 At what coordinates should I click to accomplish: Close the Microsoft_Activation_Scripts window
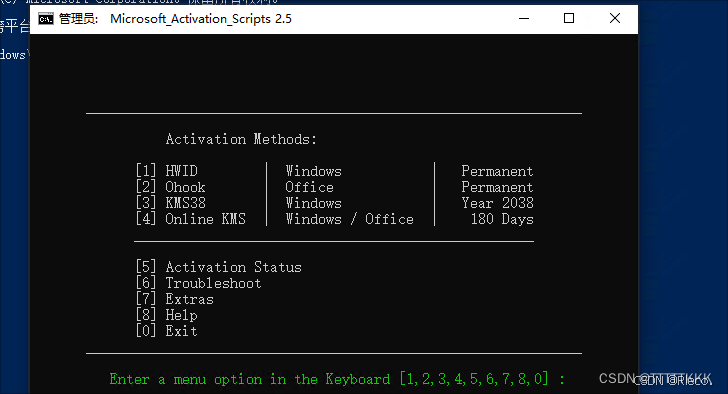pyautogui.click(x=615, y=19)
